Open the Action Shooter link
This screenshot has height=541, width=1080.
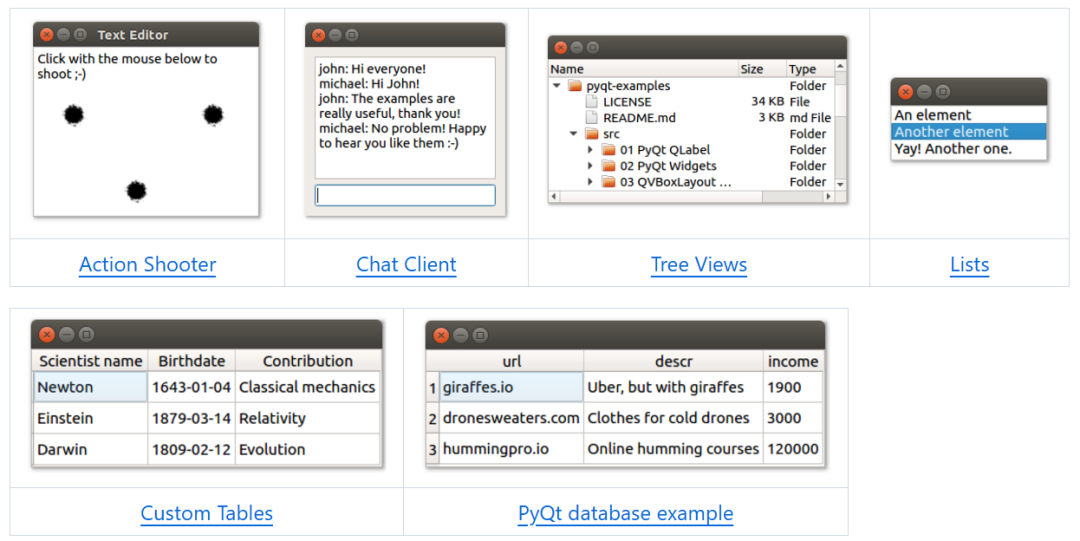click(147, 265)
